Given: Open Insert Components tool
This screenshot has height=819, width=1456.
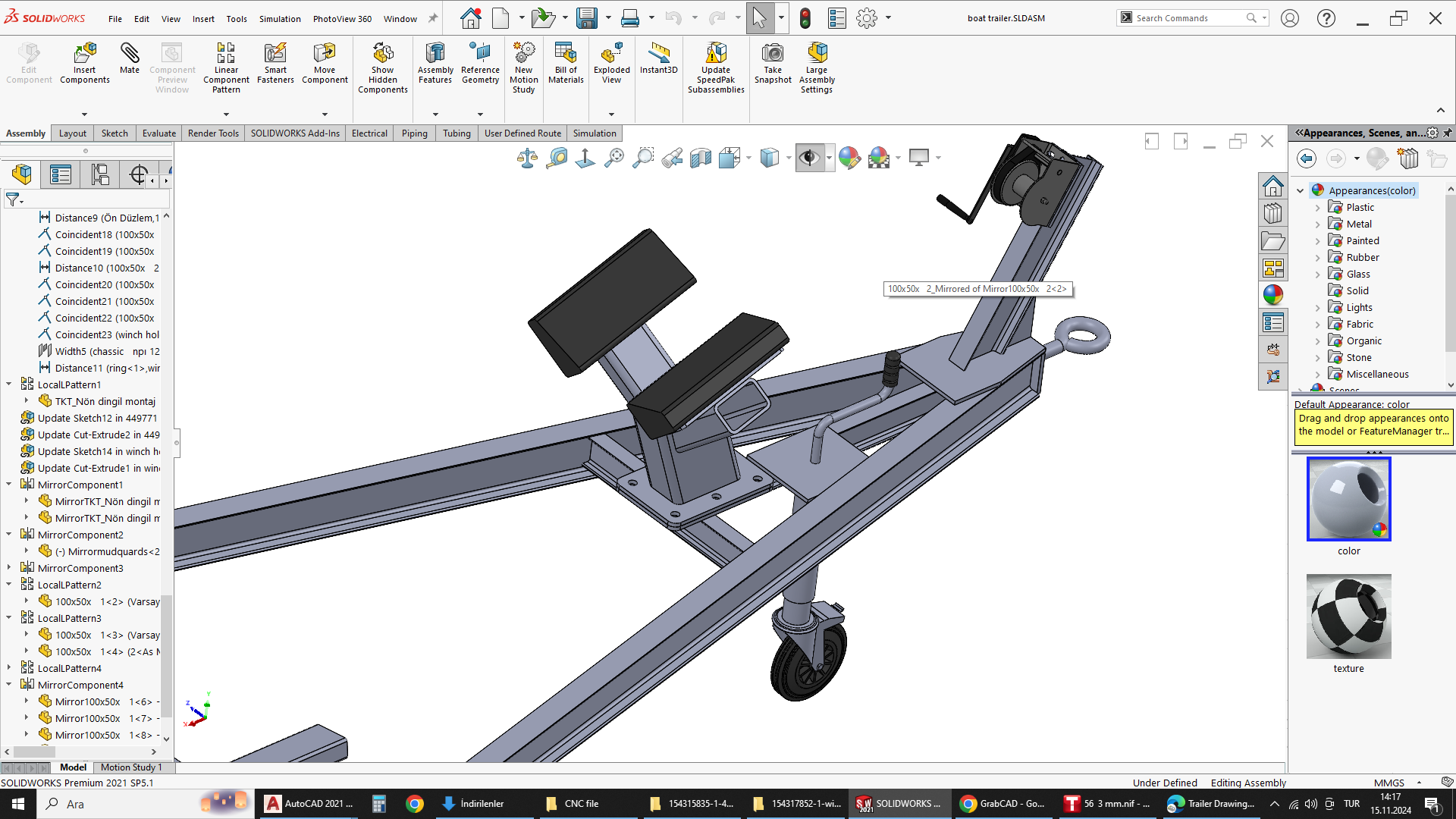Looking at the screenshot, I should tap(85, 53).
